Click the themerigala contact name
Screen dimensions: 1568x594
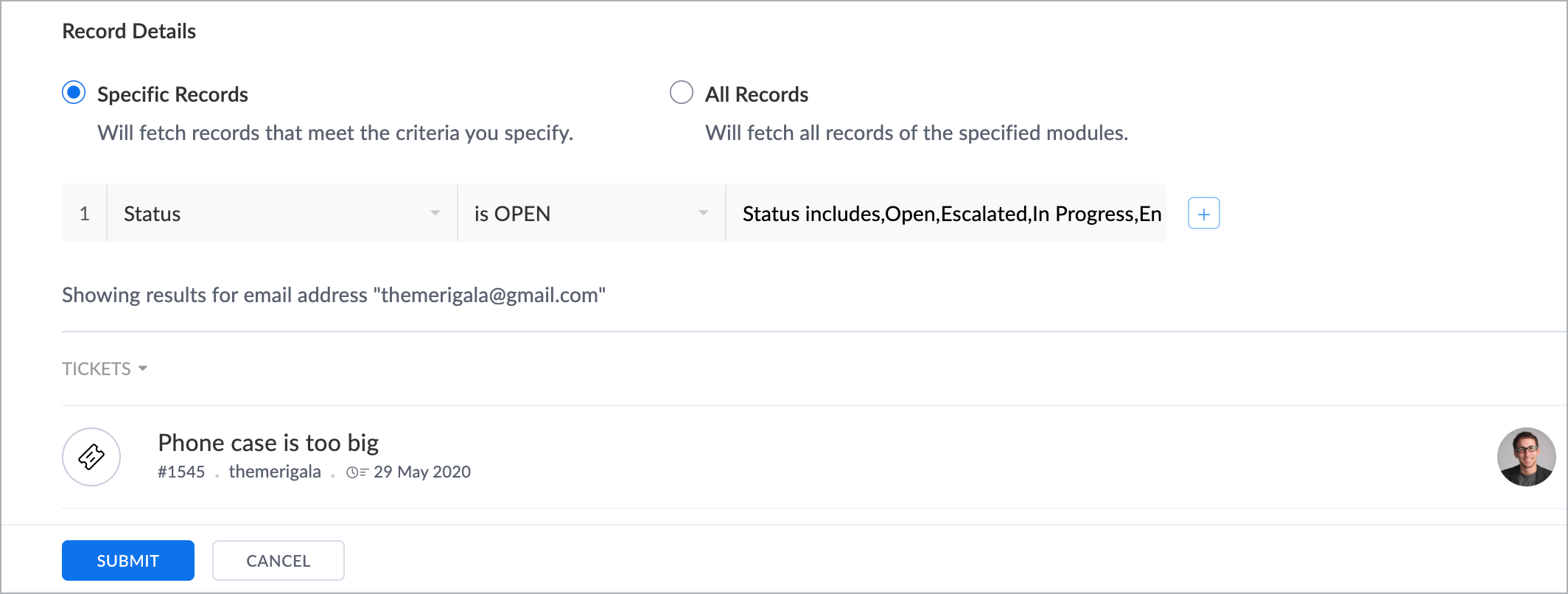(x=275, y=472)
